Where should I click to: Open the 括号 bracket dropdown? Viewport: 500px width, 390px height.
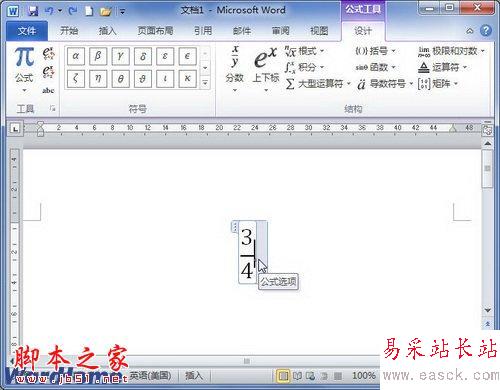click(x=375, y=51)
